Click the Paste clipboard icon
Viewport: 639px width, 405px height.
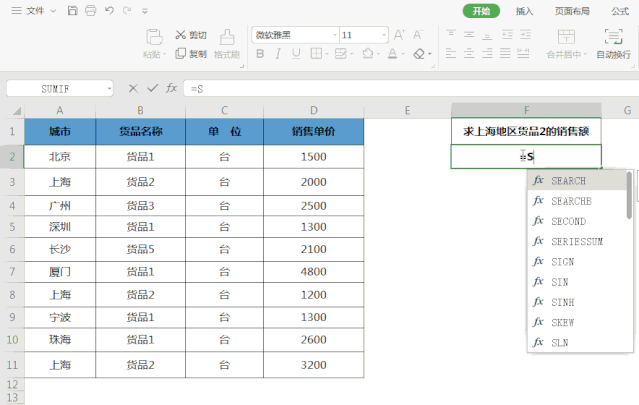(x=154, y=37)
